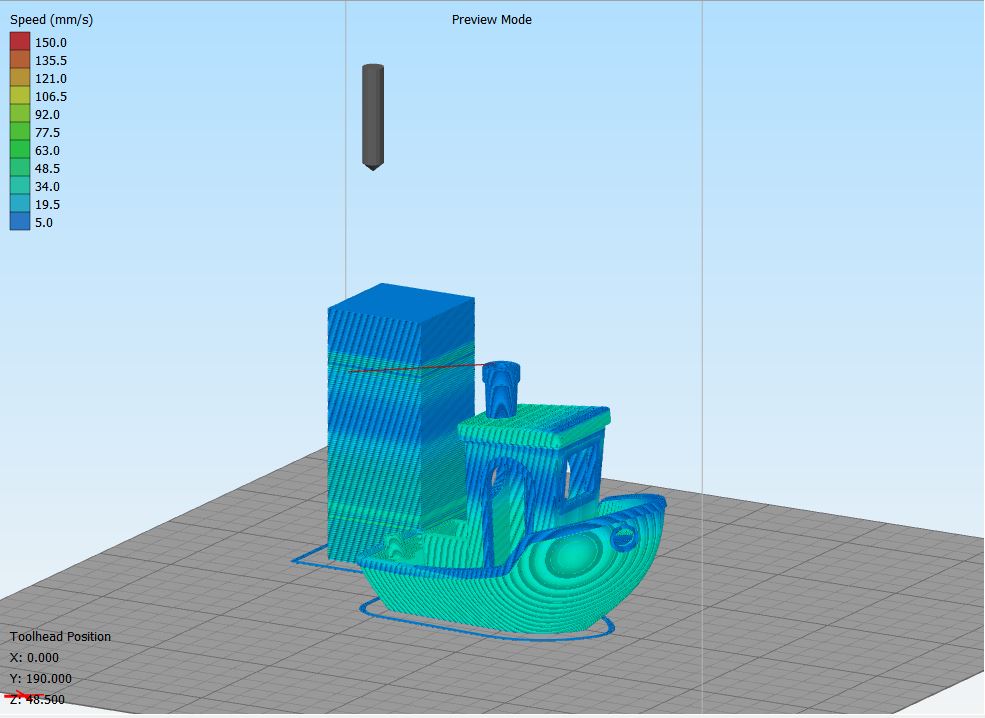Click the 135.5 orange speed swatch
This screenshot has height=718, width=985.
coord(19,60)
